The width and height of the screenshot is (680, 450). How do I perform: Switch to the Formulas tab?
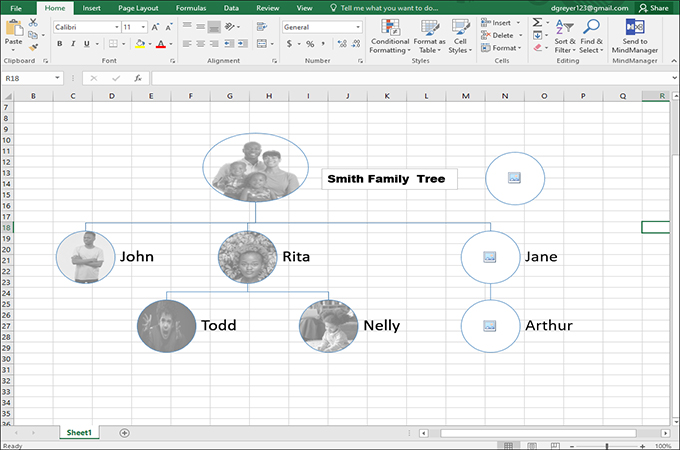click(191, 8)
